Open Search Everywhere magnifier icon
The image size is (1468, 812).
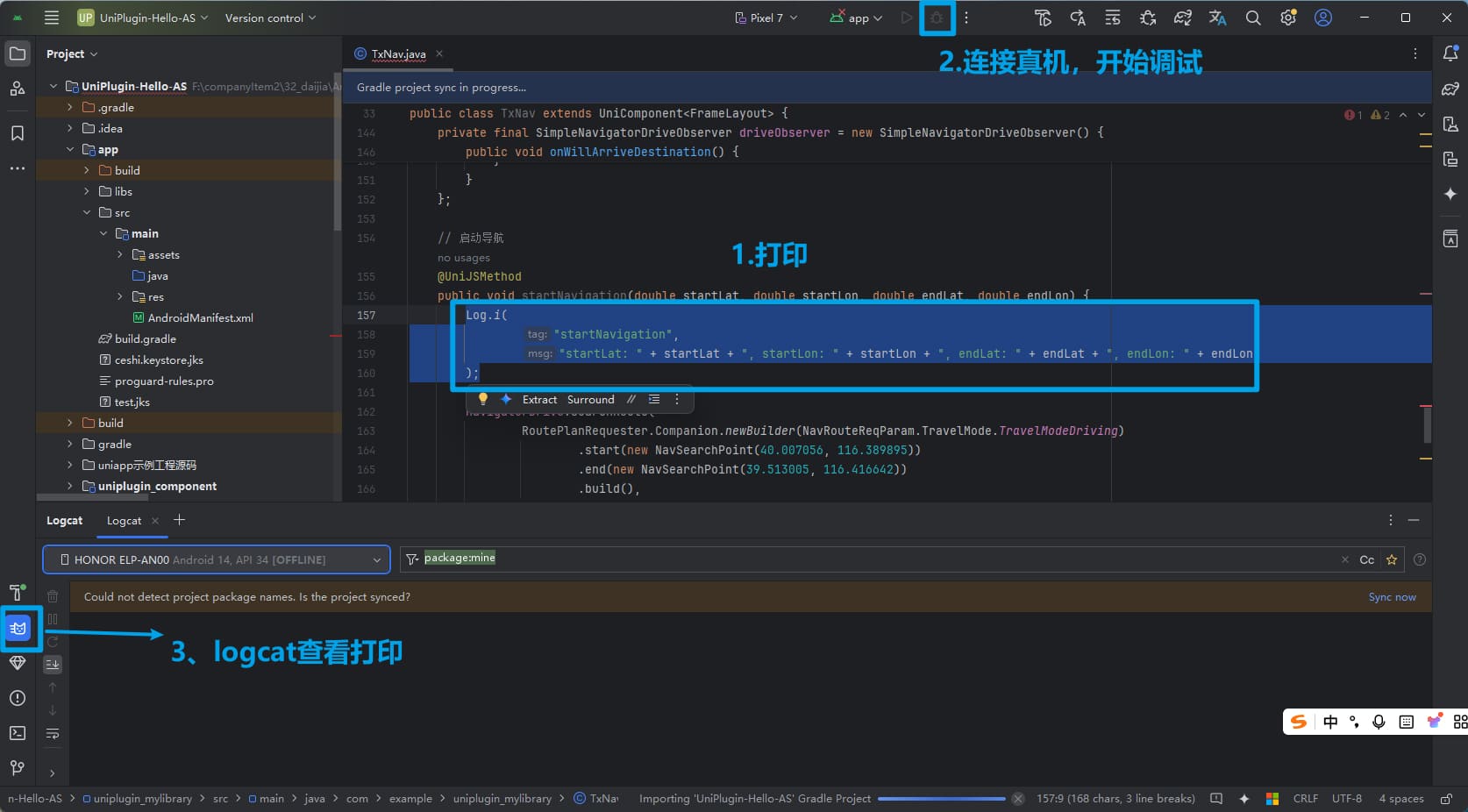(1253, 18)
